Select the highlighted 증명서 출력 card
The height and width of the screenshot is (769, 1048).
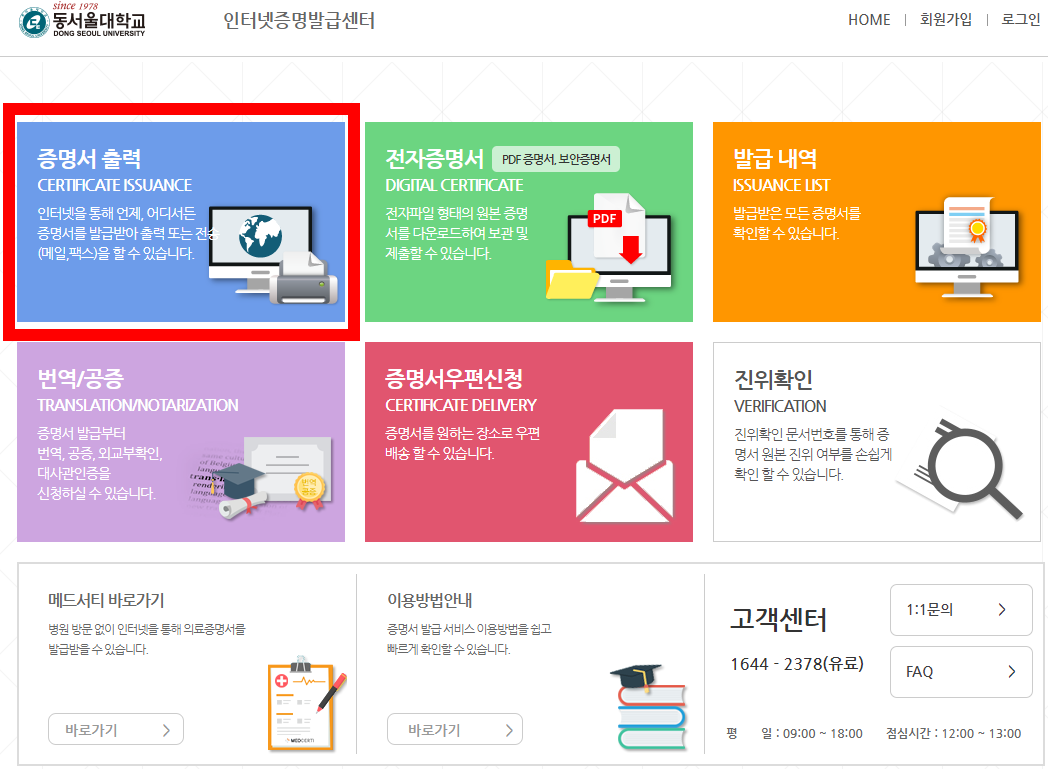point(180,220)
